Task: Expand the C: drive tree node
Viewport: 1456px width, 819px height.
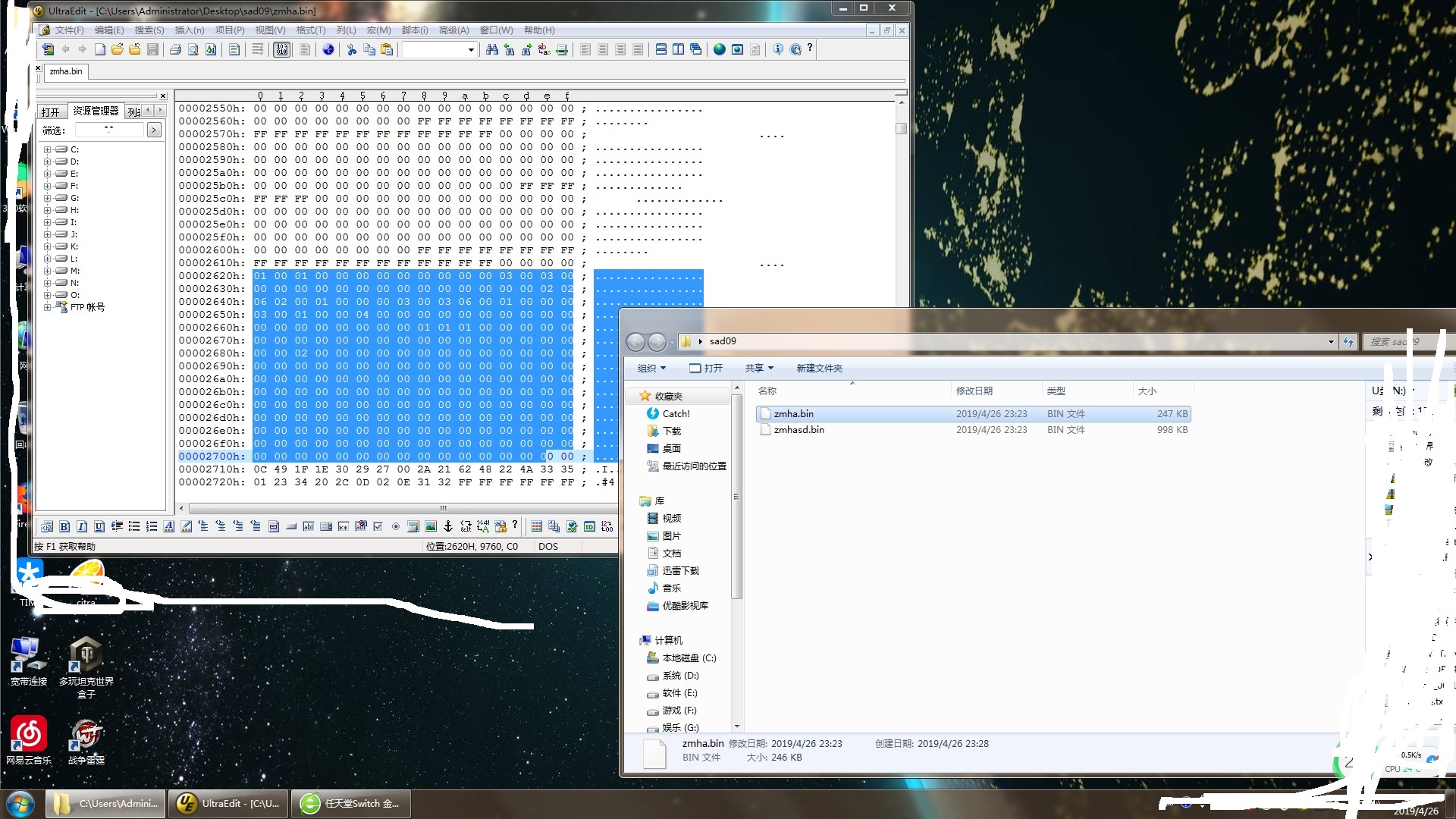Action: [47, 149]
